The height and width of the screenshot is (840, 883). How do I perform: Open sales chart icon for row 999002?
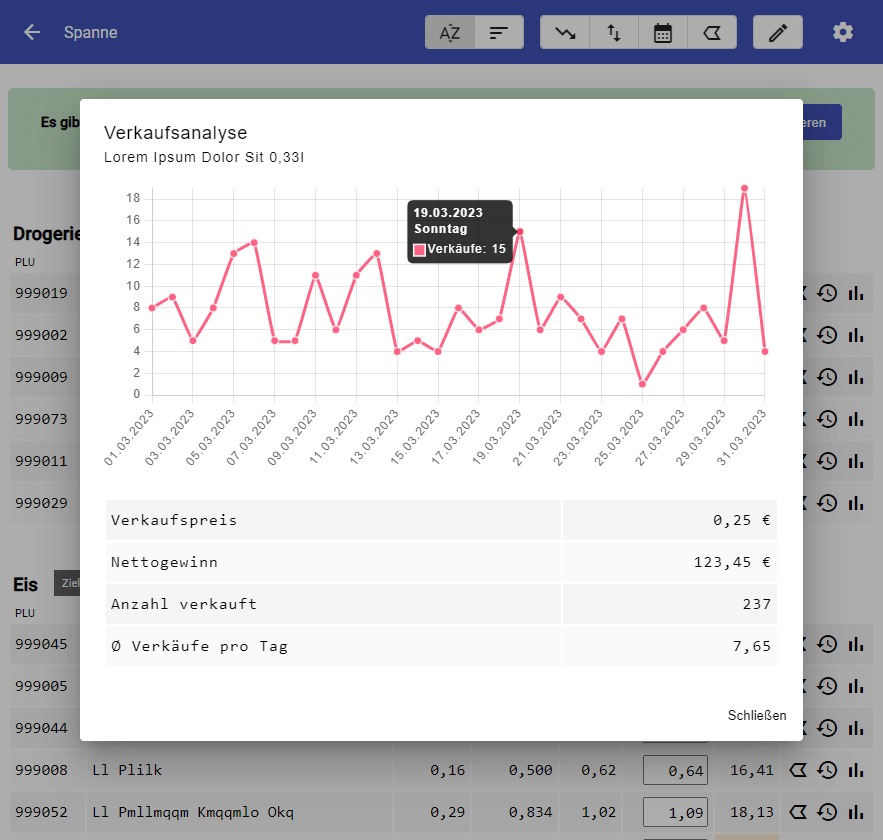coord(856,335)
